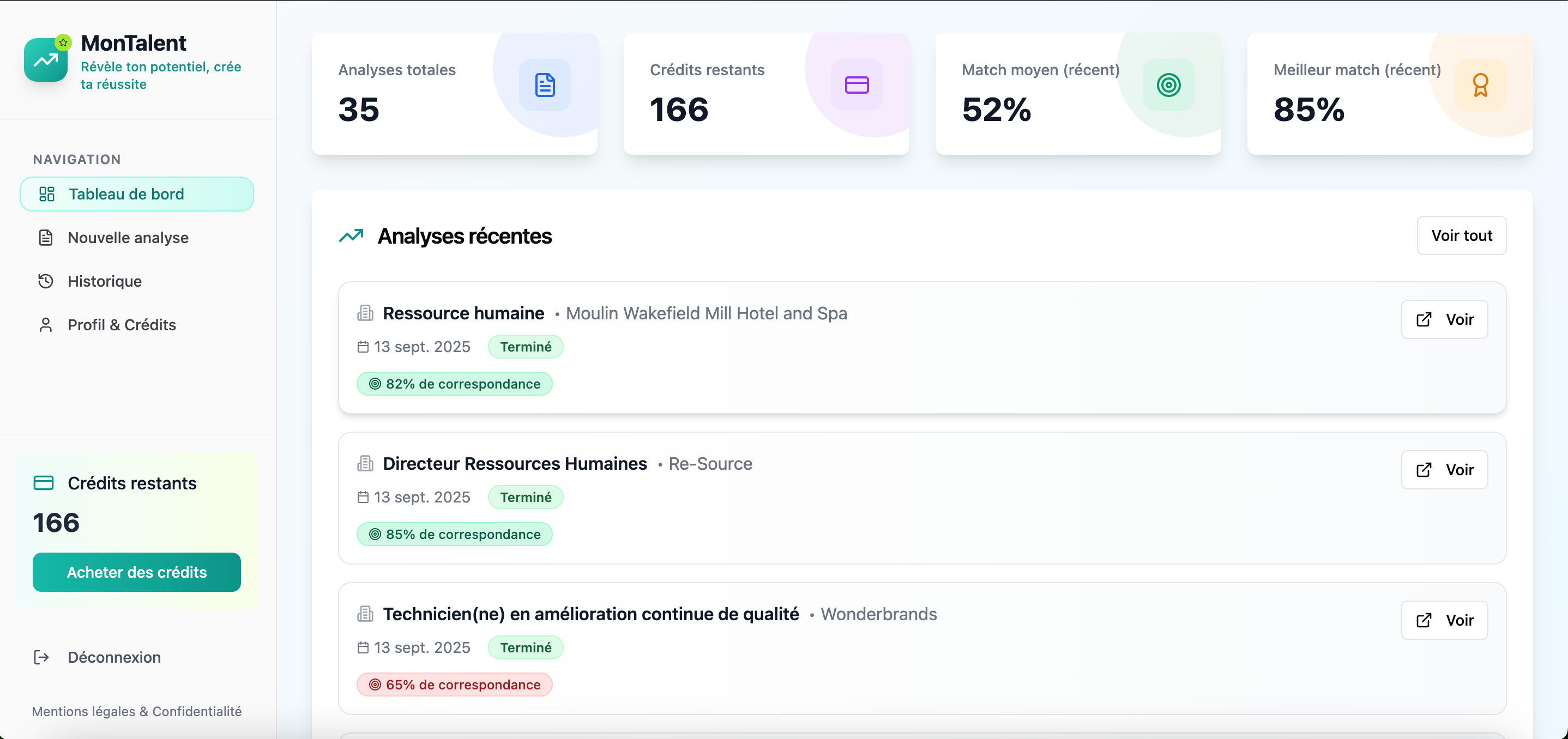View the Technicien(ne) en amélioration analysis
Viewport: 1568px width, 739px height.
1444,620
